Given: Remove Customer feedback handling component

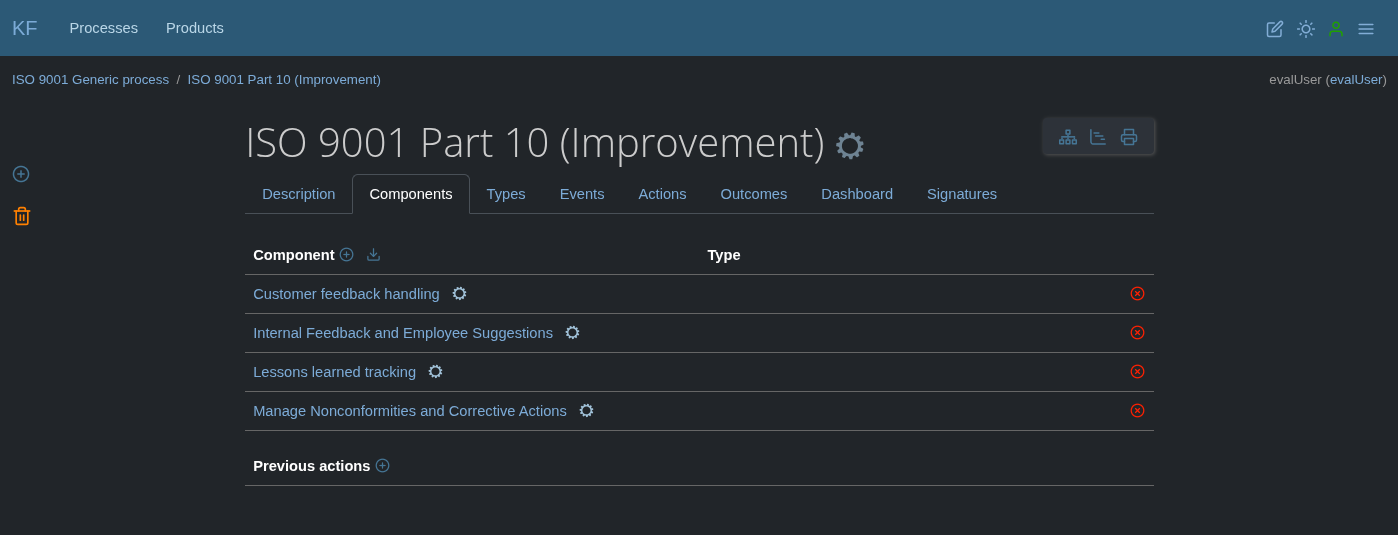Looking at the screenshot, I should [x=1137, y=294].
